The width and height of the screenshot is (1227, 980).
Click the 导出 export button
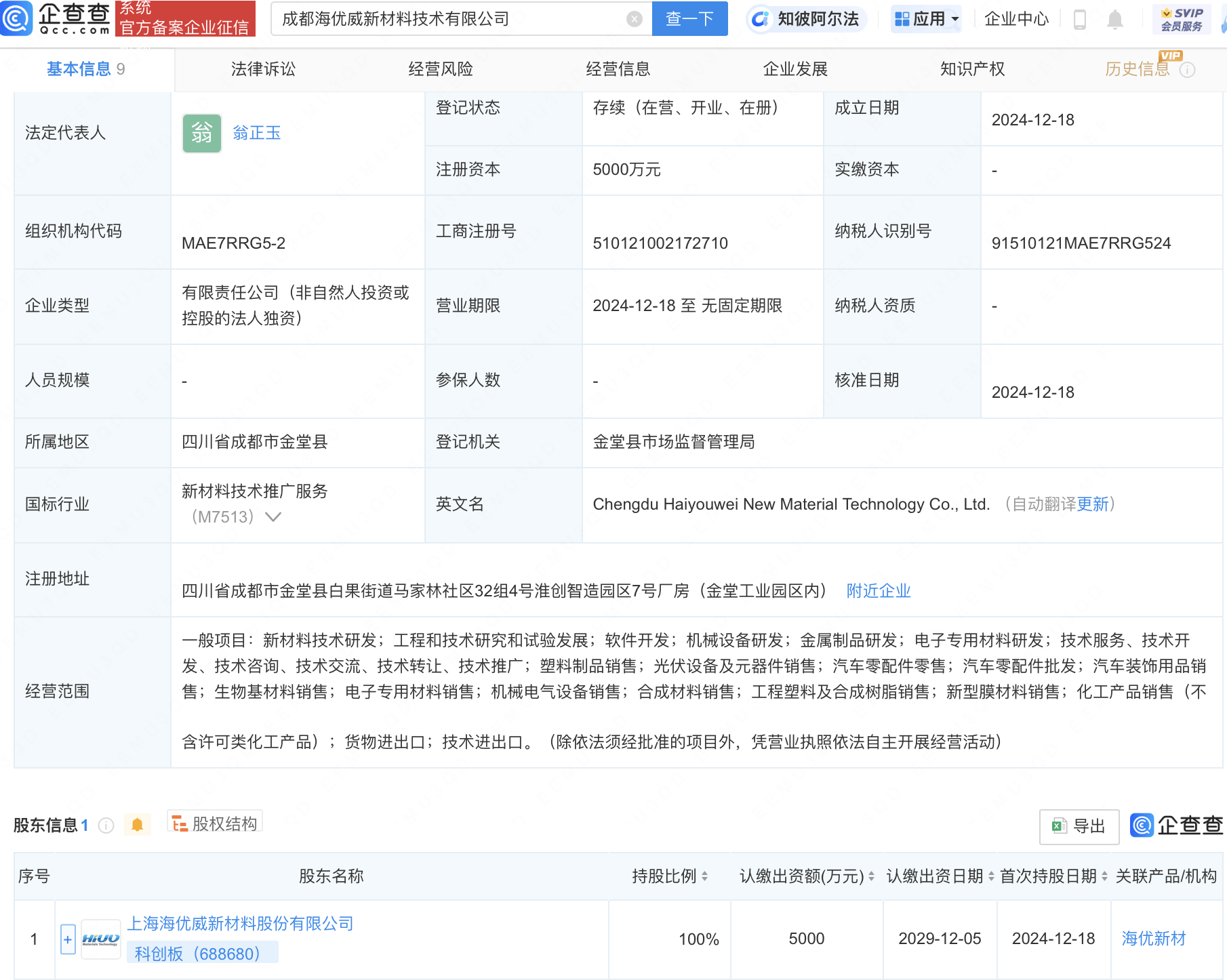tap(1079, 826)
